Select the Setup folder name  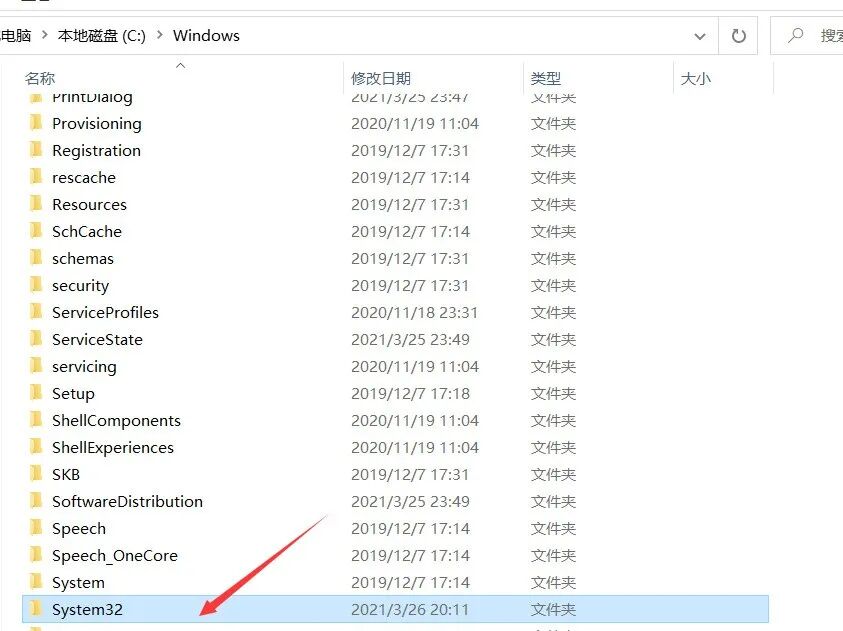click(x=73, y=394)
